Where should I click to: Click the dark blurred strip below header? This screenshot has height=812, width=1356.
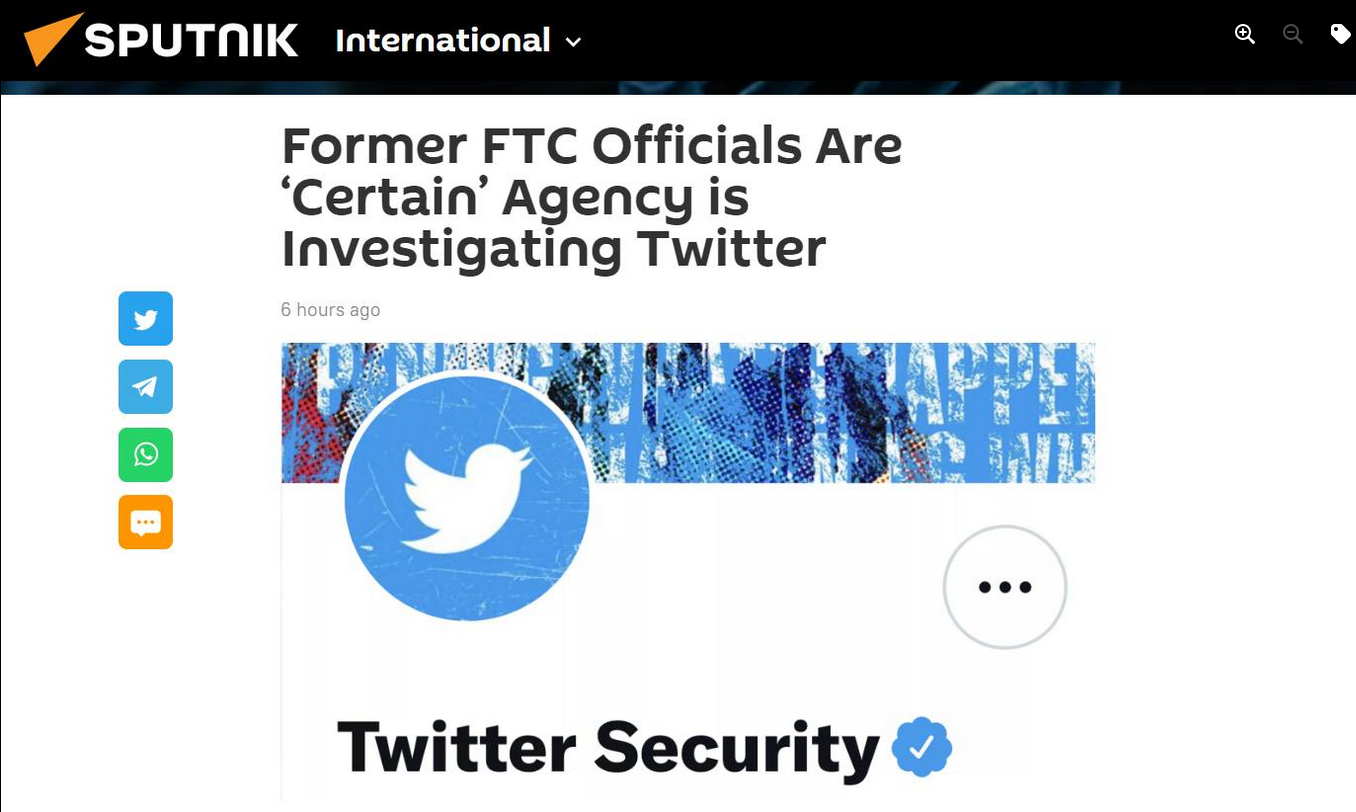point(678,88)
